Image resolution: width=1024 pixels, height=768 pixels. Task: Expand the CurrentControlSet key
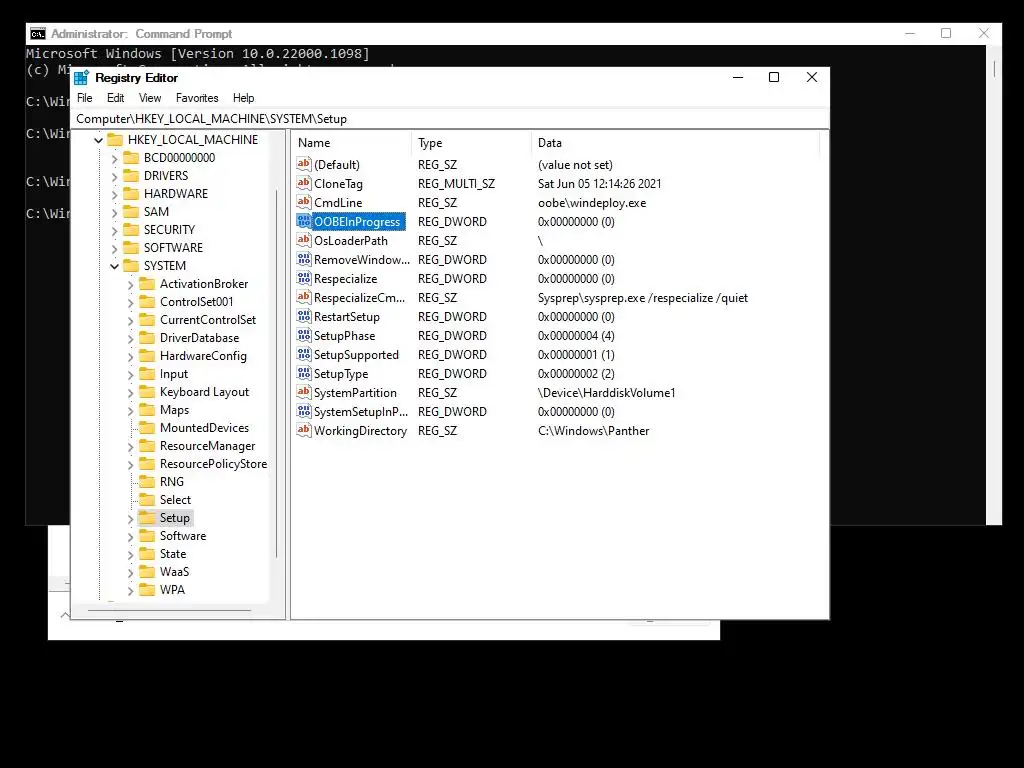tap(131, 321)
